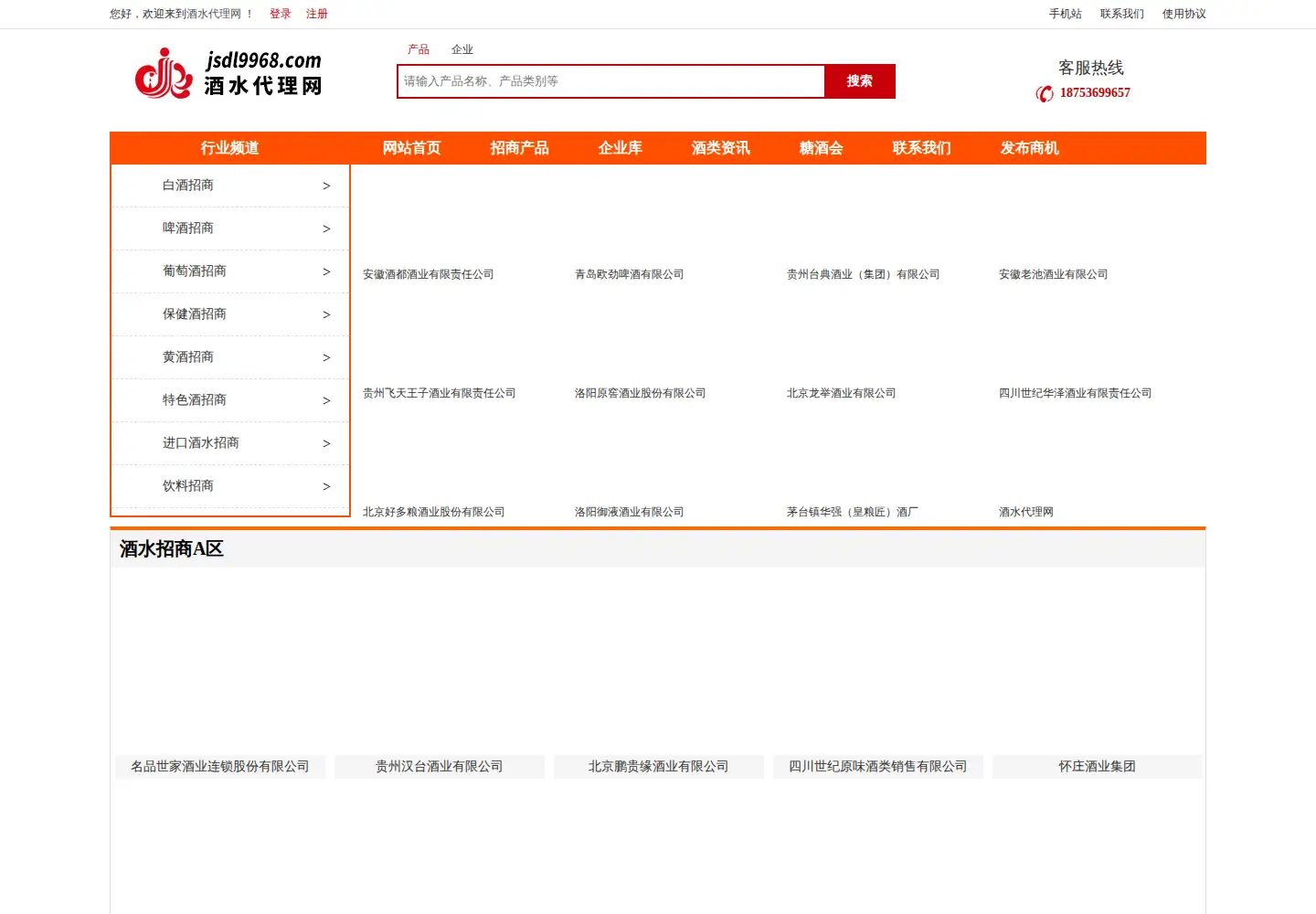Expand the 白酒招商 category arrow

(326, 186)
